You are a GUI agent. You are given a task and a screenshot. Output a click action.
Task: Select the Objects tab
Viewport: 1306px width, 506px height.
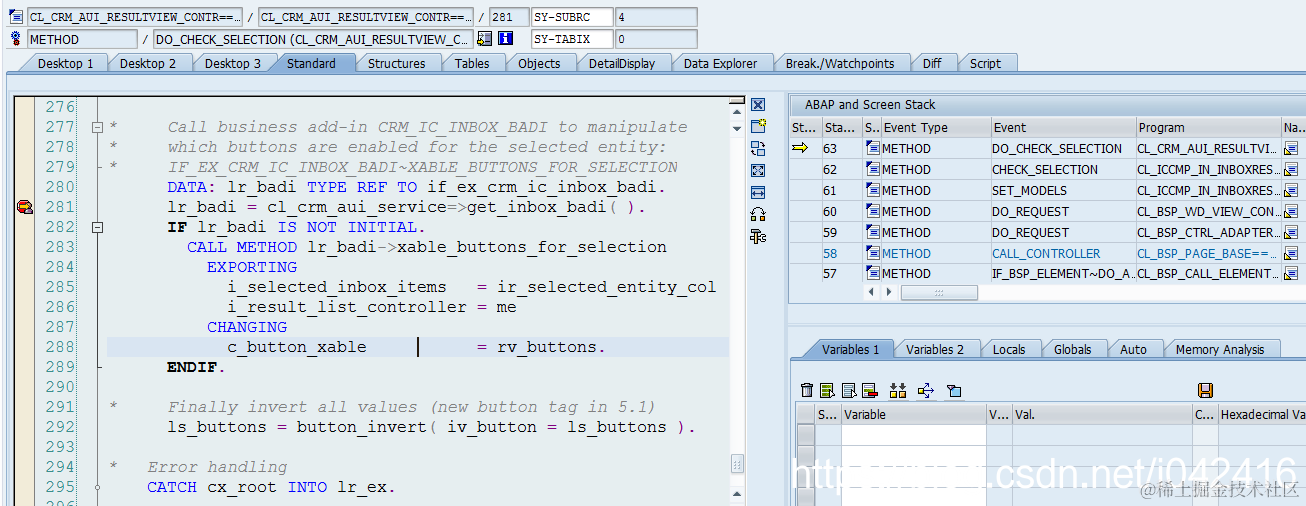point(539,63)
